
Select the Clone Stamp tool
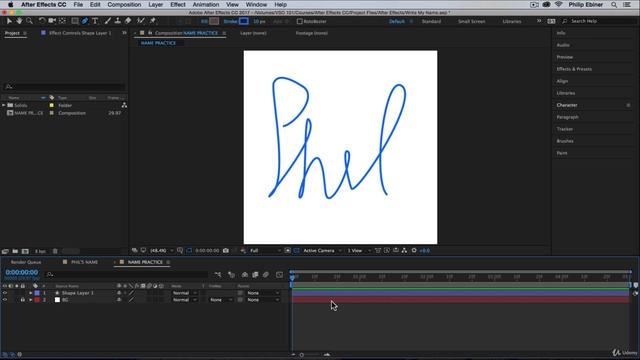118,21
